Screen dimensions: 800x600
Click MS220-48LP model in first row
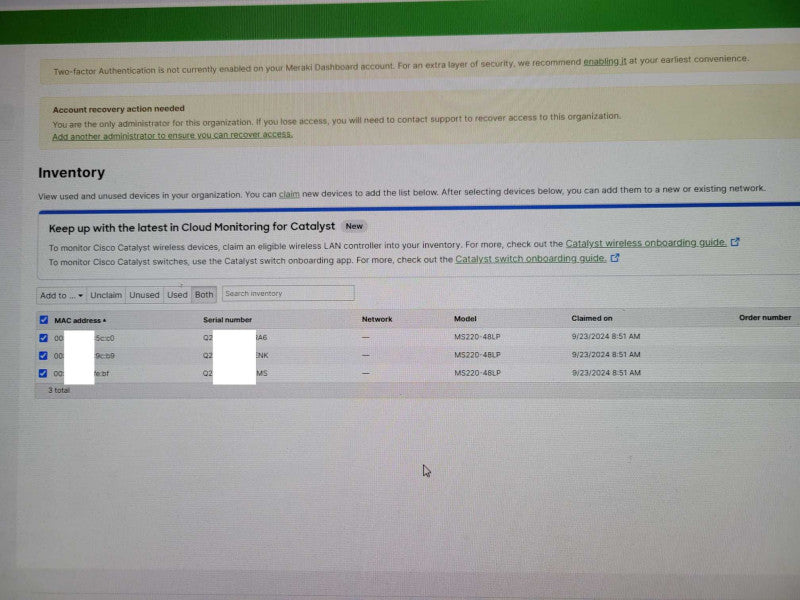[477, 337]
